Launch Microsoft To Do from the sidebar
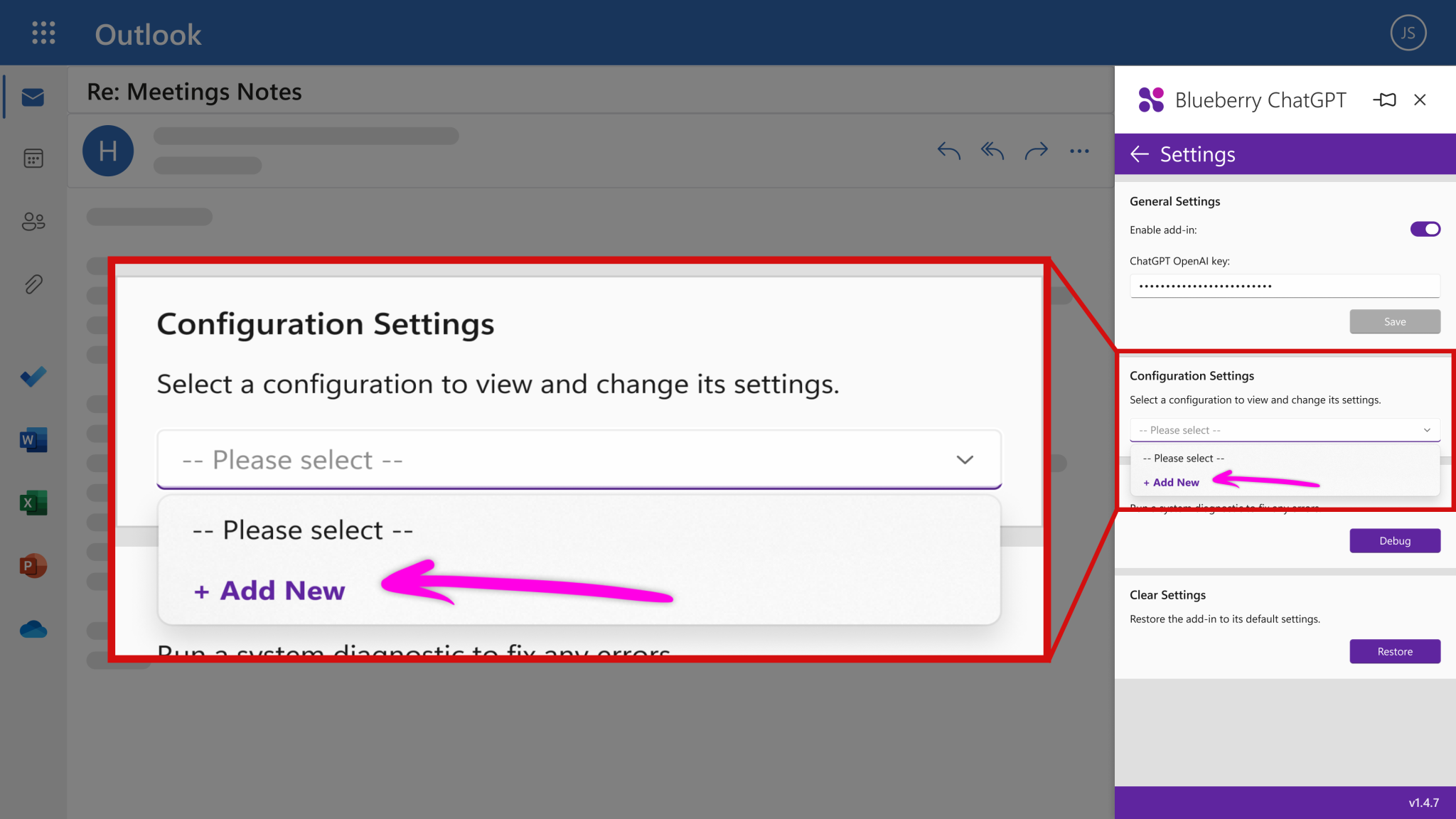1456x819 pixels. tap(33, 377)
